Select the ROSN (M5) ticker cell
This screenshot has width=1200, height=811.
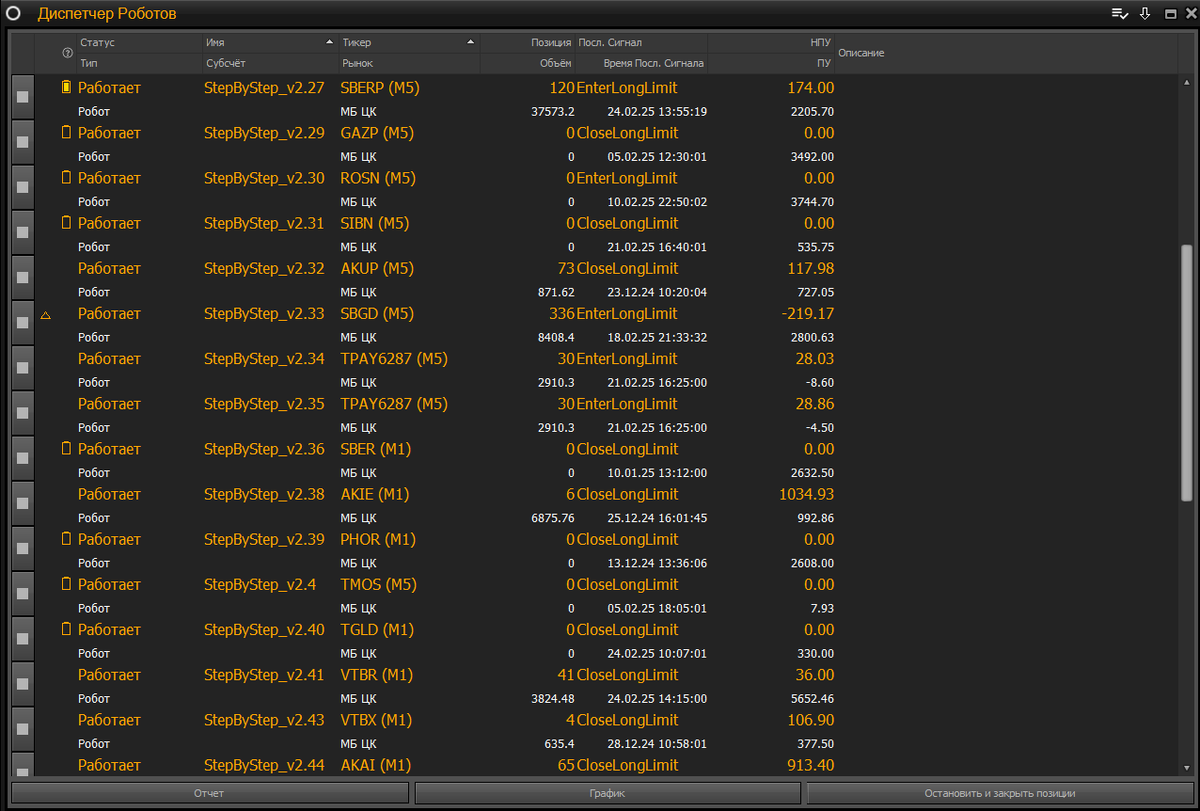[378, 178]
